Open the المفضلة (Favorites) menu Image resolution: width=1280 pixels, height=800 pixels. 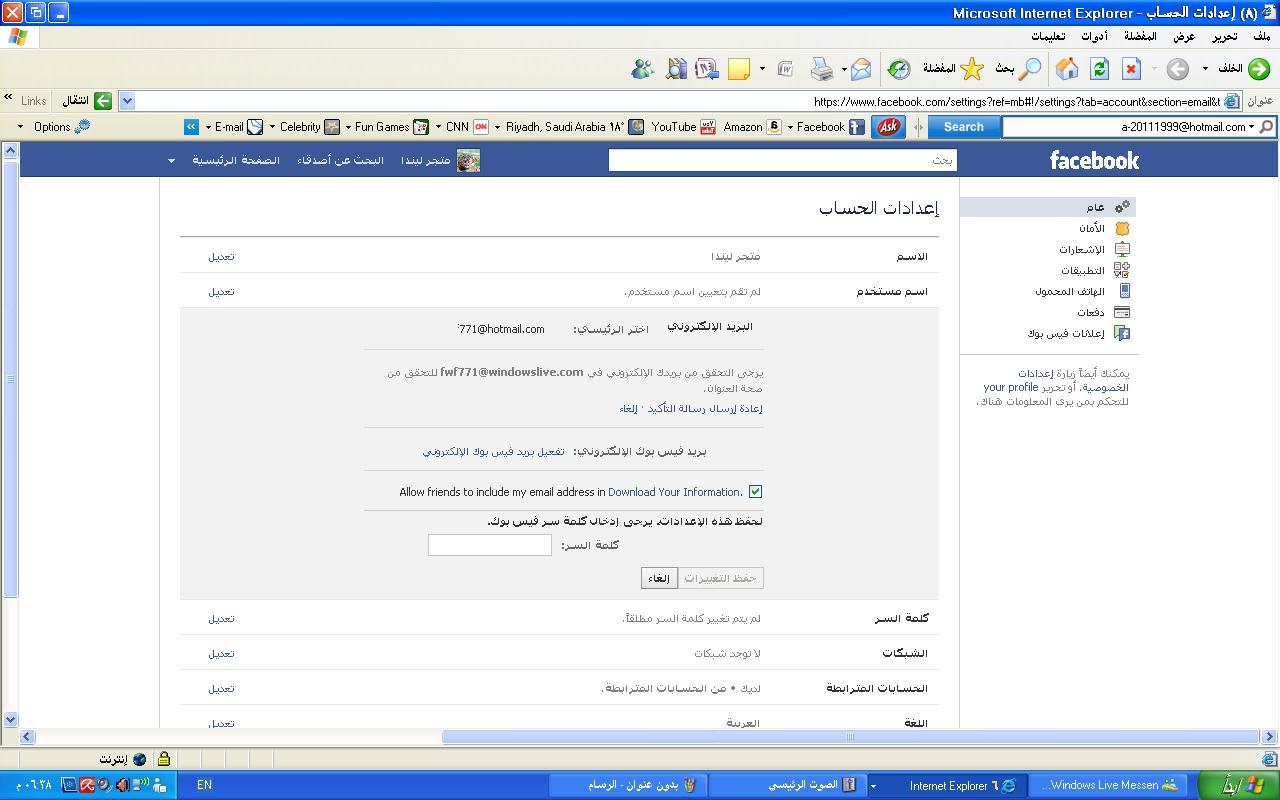tap(1140, 36)
